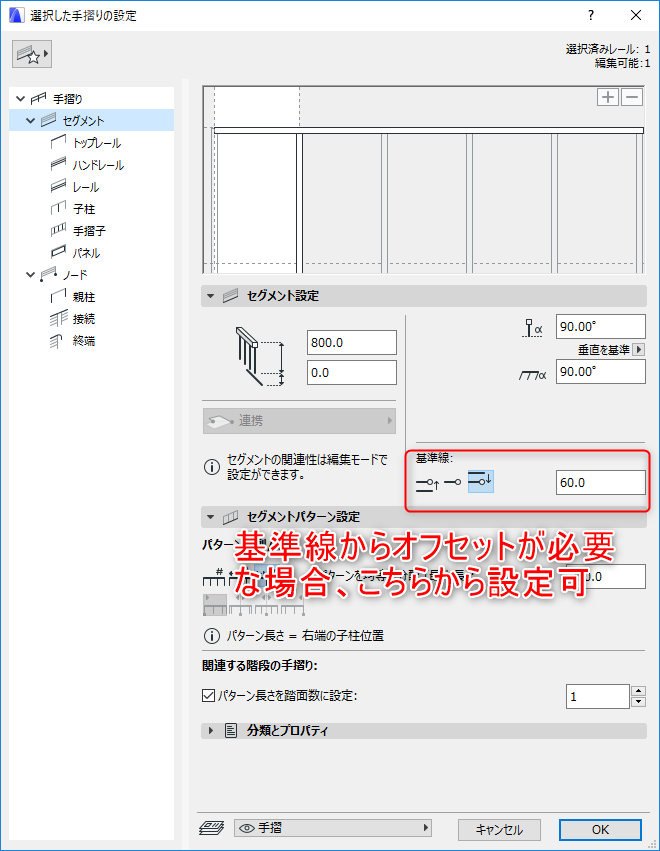The height and width of the screenshot is (851, 660).
Task: Open the favorites star icon button
Action: tap(32, 54)
